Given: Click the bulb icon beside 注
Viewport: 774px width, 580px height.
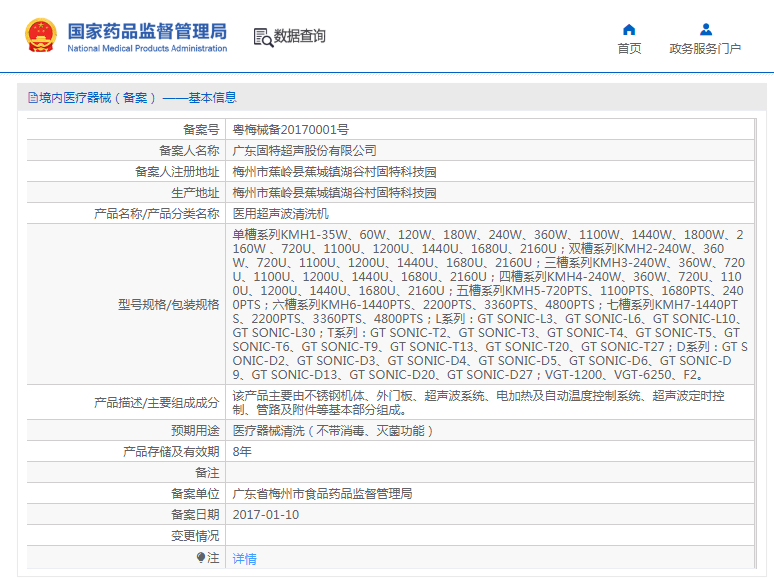Looking at the screenshot, I should click(x=200, y=558).
